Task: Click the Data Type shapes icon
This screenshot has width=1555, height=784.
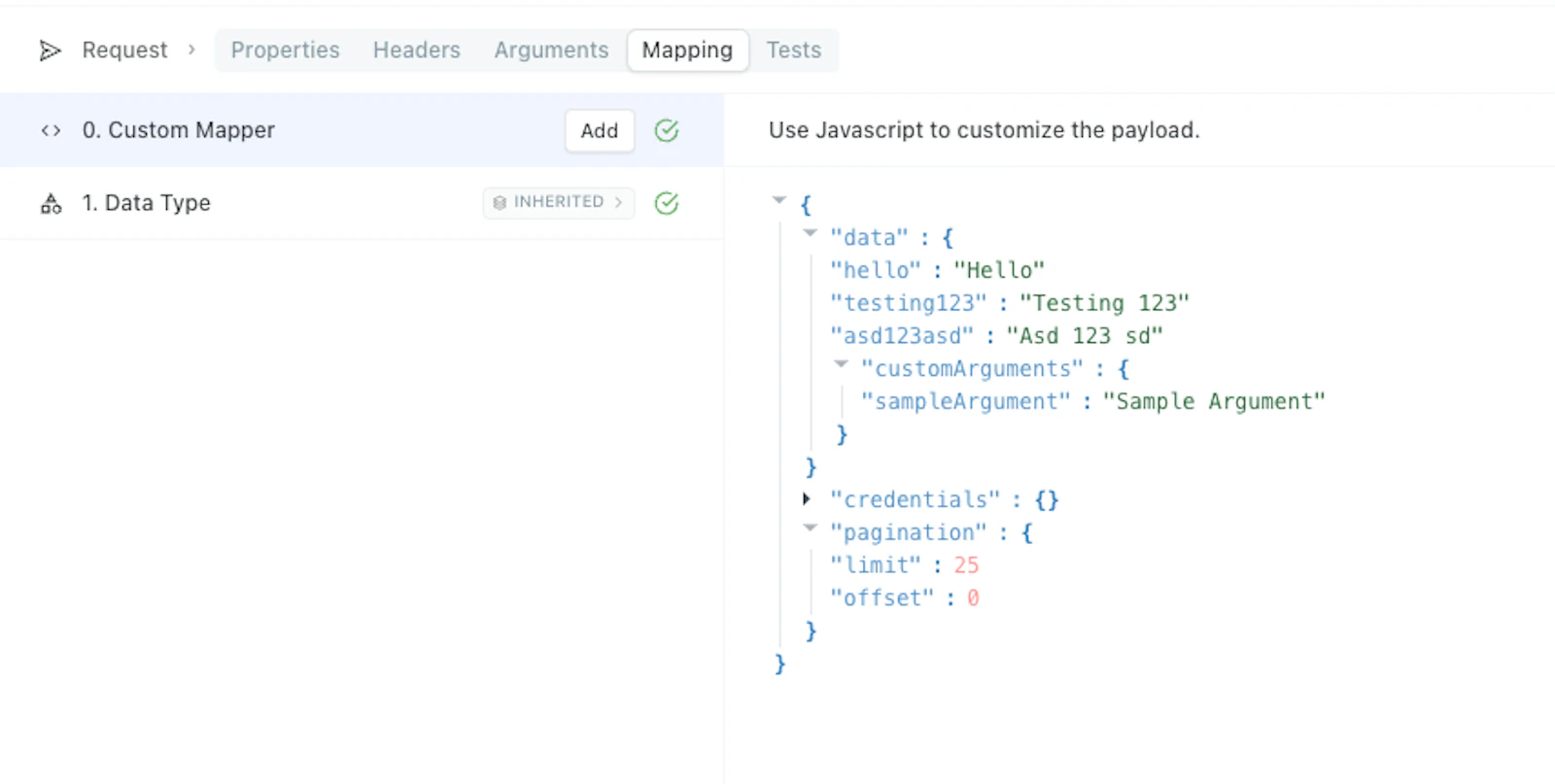Action: point(51,203)
